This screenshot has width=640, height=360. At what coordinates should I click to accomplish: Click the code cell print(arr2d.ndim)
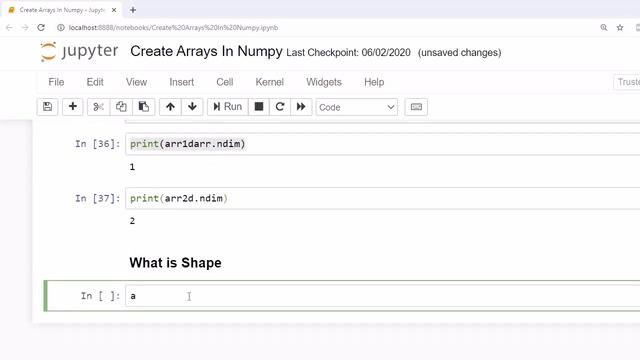383,198
